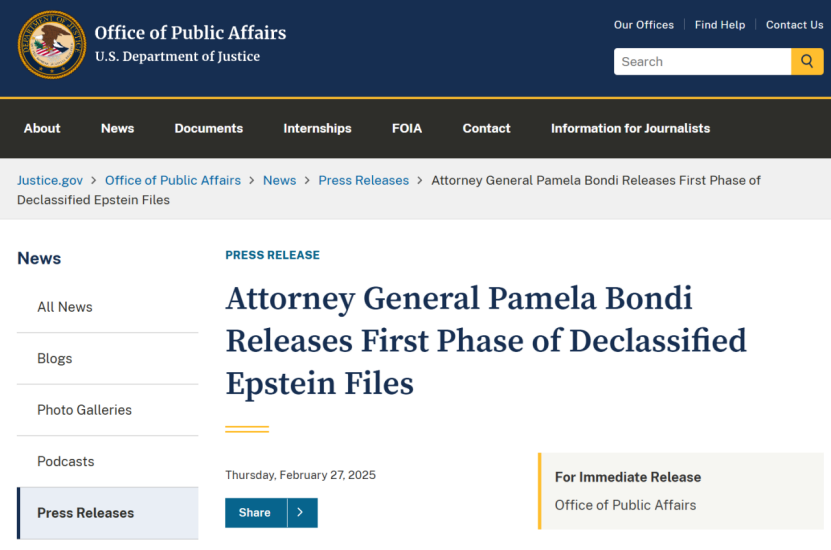Select Internships in the navigation bar

coord(317,128)
